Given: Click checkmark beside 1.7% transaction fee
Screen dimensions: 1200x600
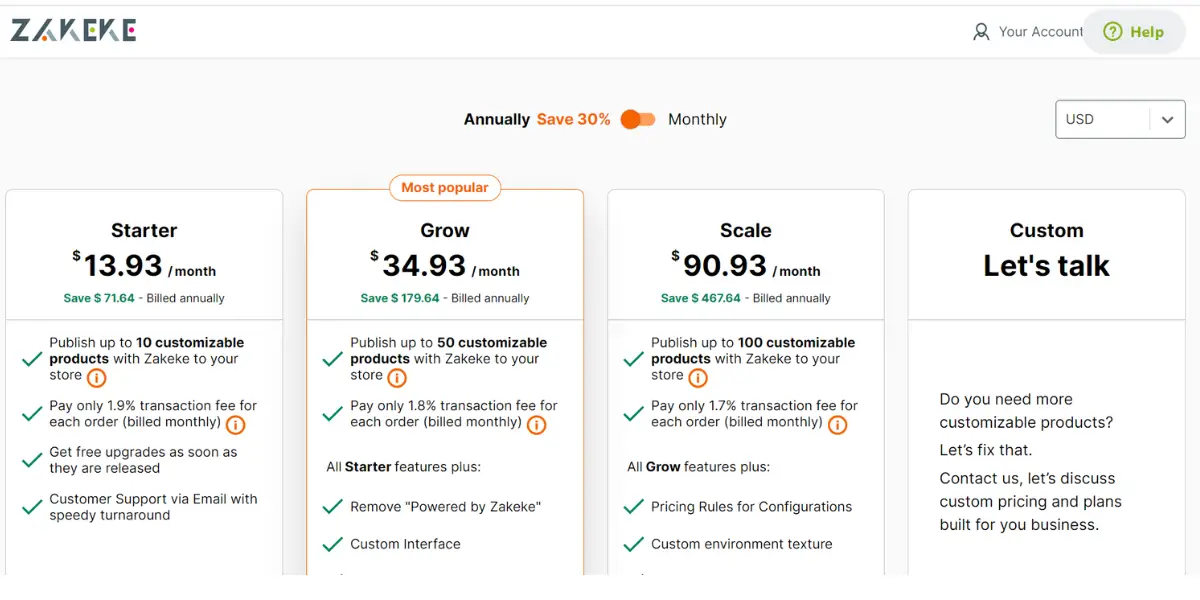Looking at the screenshot, I should [x=634, y=413].
